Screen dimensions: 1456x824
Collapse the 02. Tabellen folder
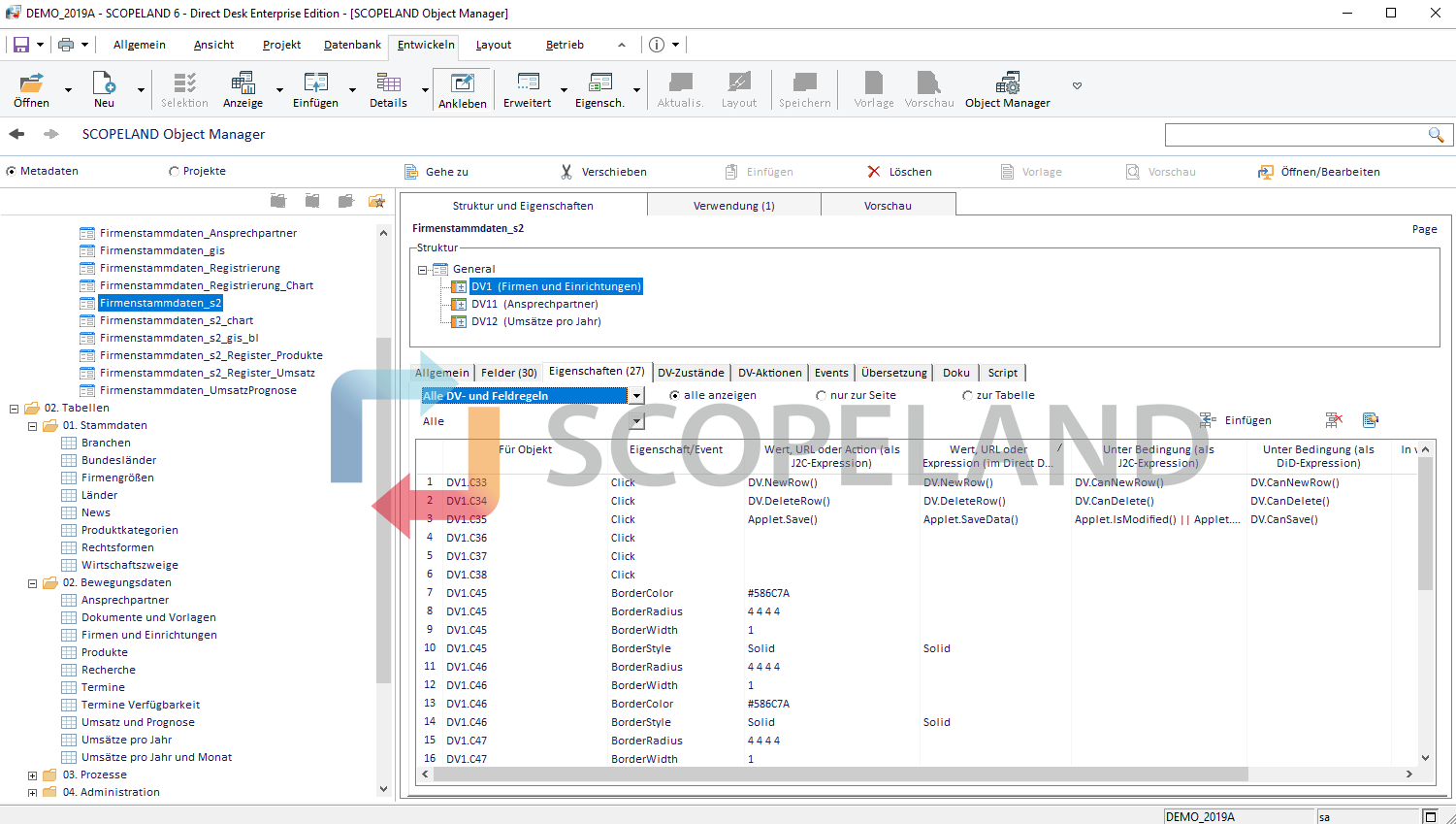[14, 409]
